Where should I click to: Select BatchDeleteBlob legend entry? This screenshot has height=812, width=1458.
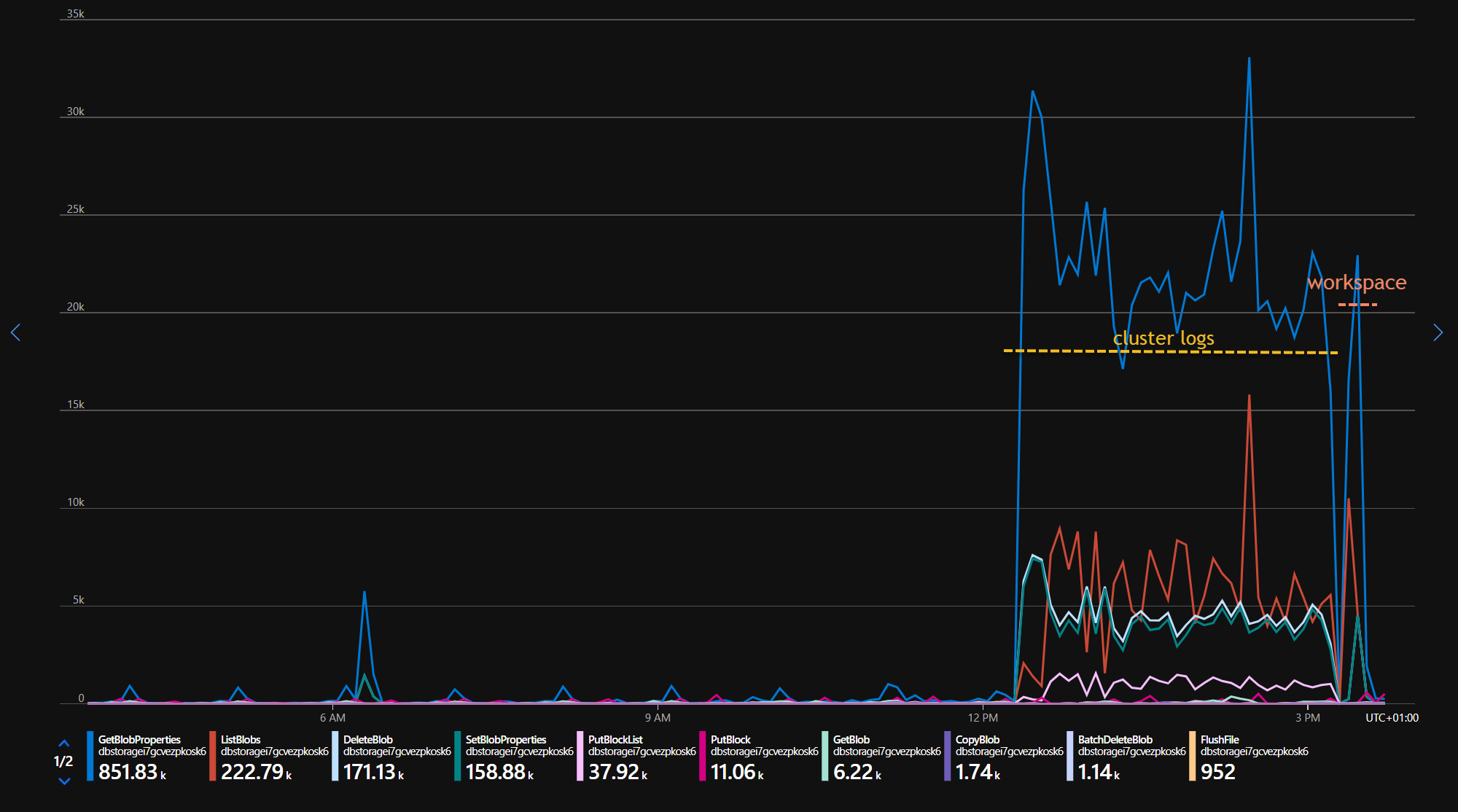point(1126,756)
